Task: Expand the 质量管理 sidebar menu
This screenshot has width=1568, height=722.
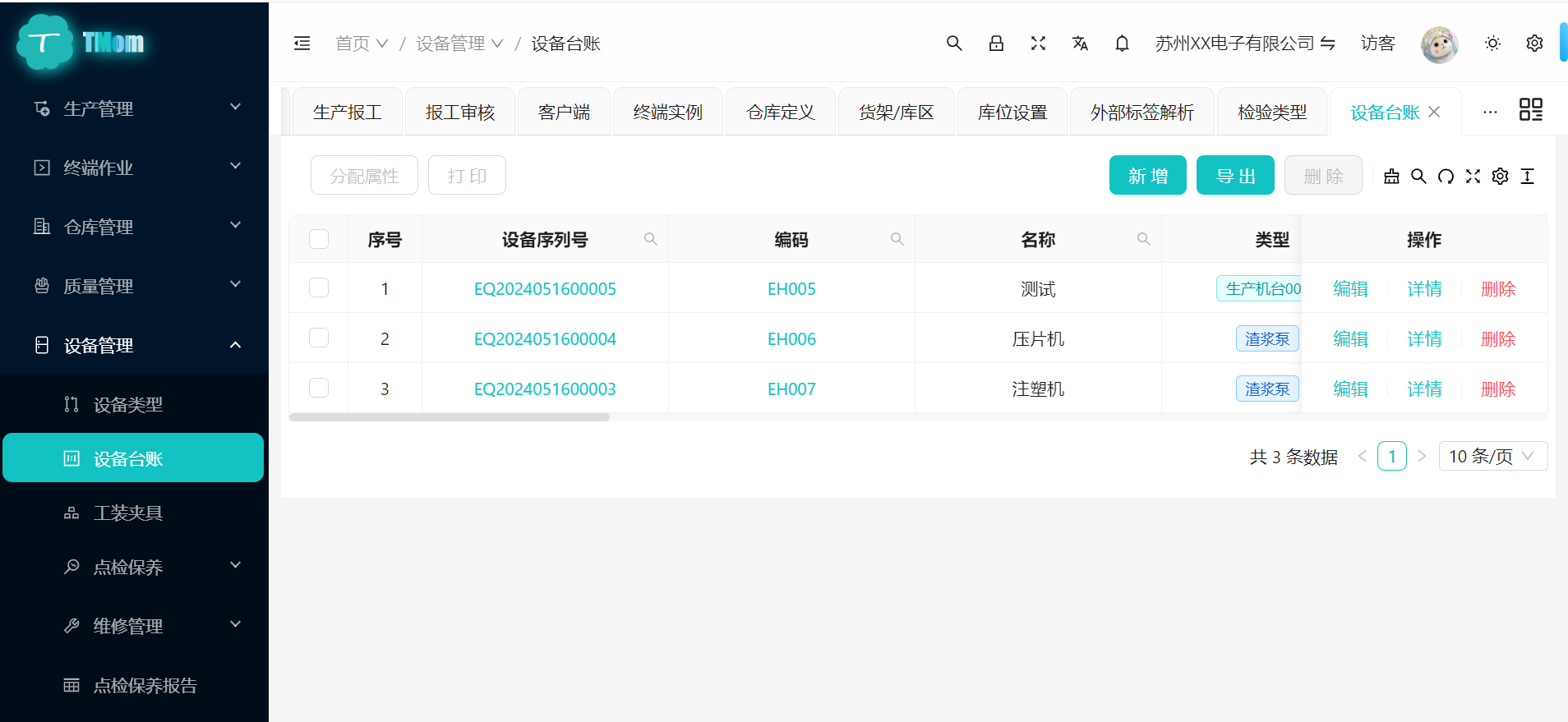Action: [134, 286]
